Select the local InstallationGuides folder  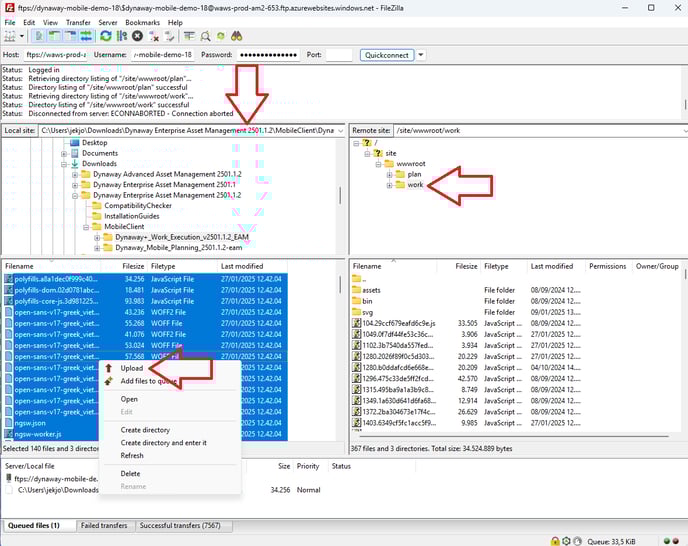126,216
